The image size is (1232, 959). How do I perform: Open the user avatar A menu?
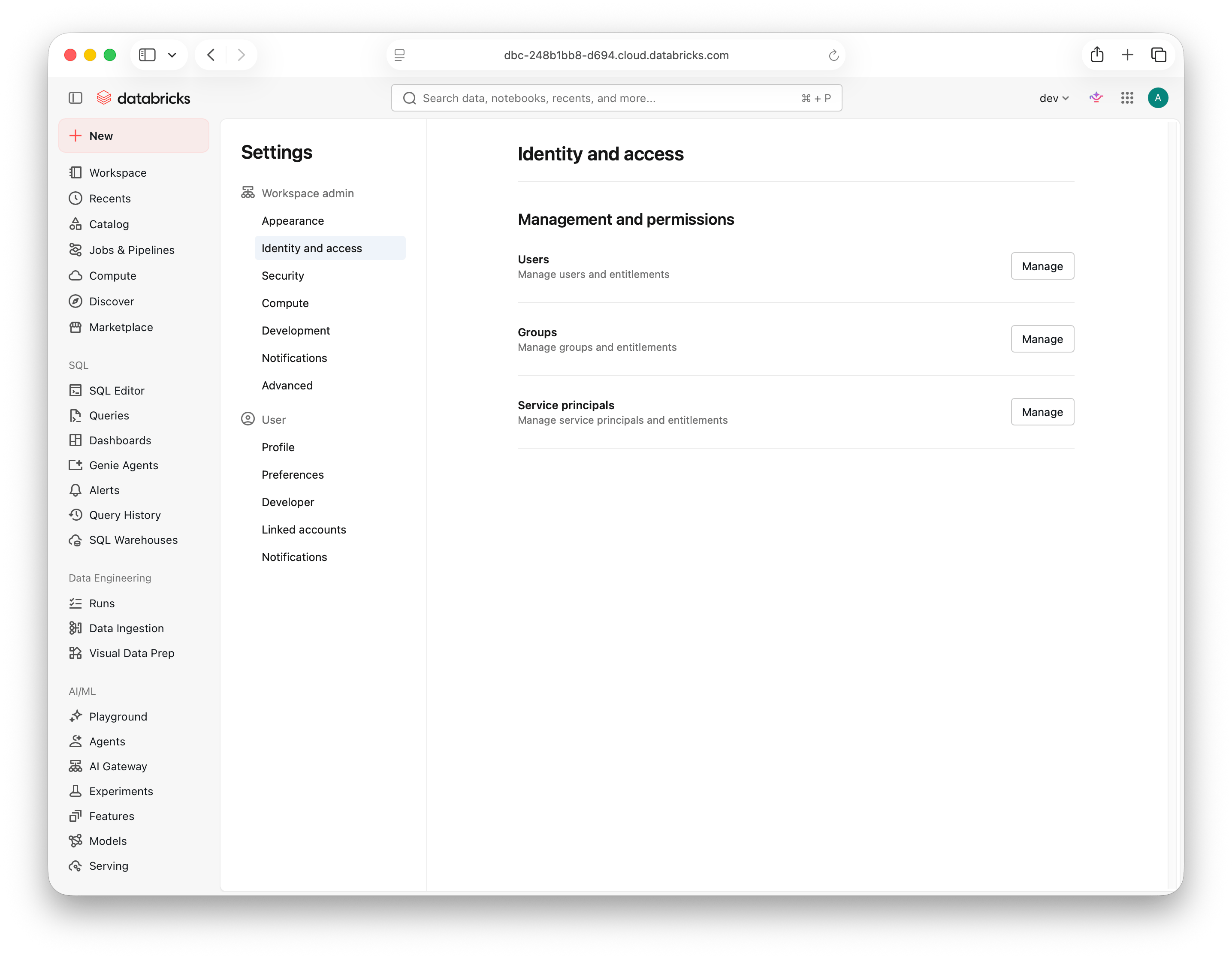1157,98
